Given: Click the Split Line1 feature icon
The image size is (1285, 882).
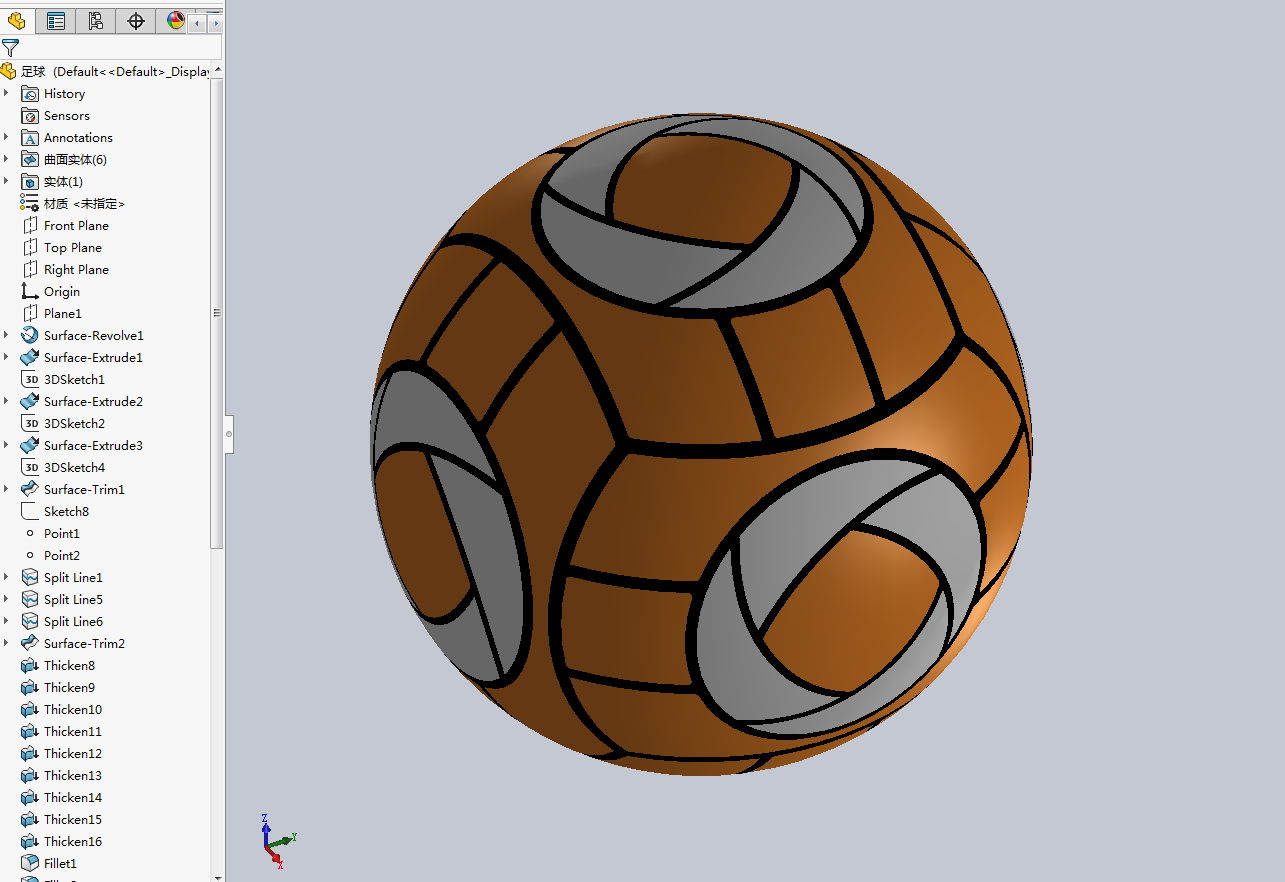Looking at the screenshot, I should (30, 577).
